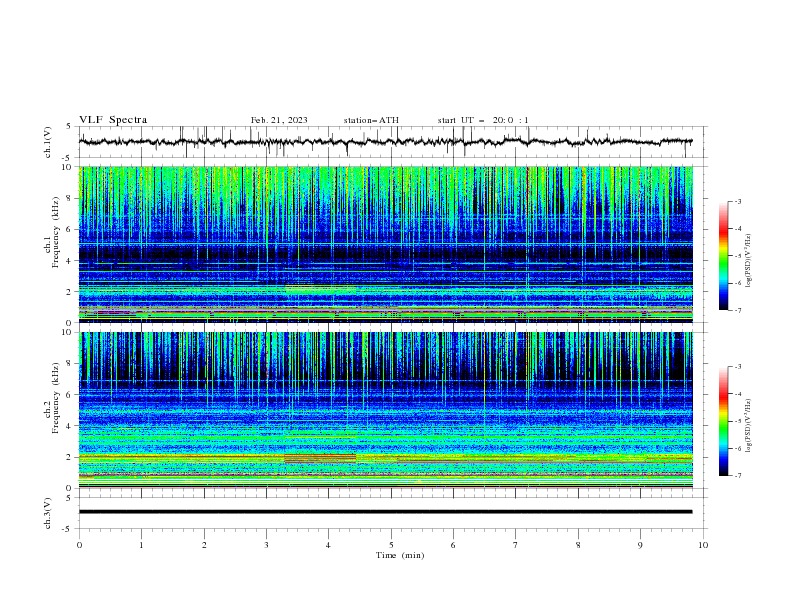Click the ch.1 voltage waveform trace
Screen dimensions: 792x612
[x=385, y=142]
